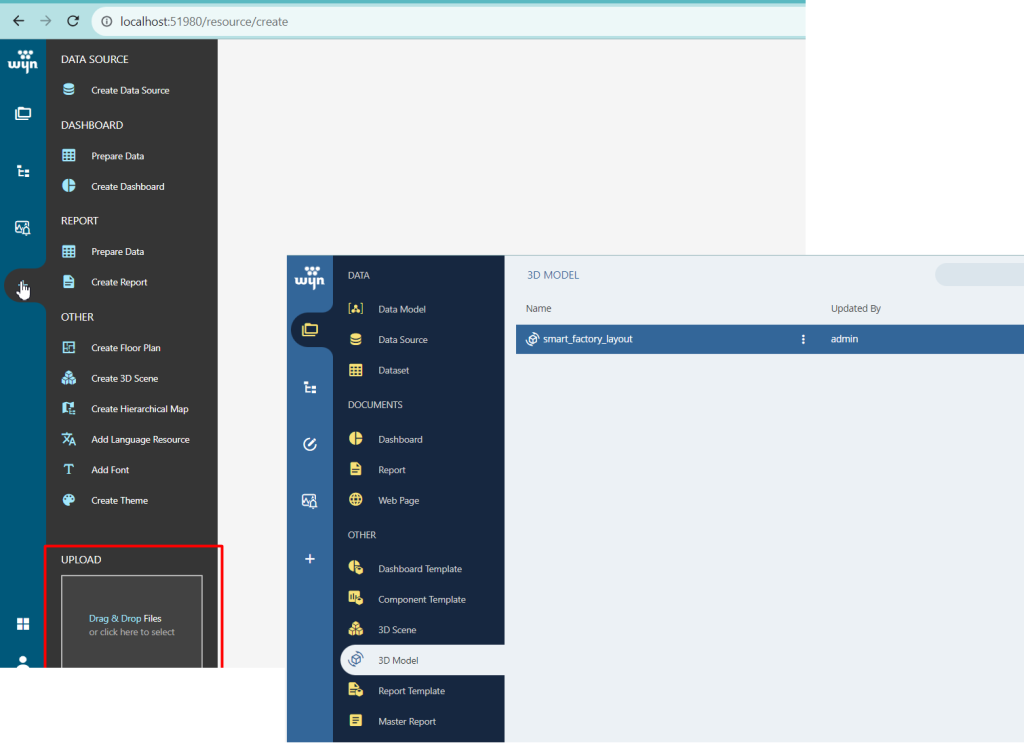The image size is (1024, 743).
Task: Click the plus icon in the blue sidebar
Action: pyautogui.click(x=310, y=559)
